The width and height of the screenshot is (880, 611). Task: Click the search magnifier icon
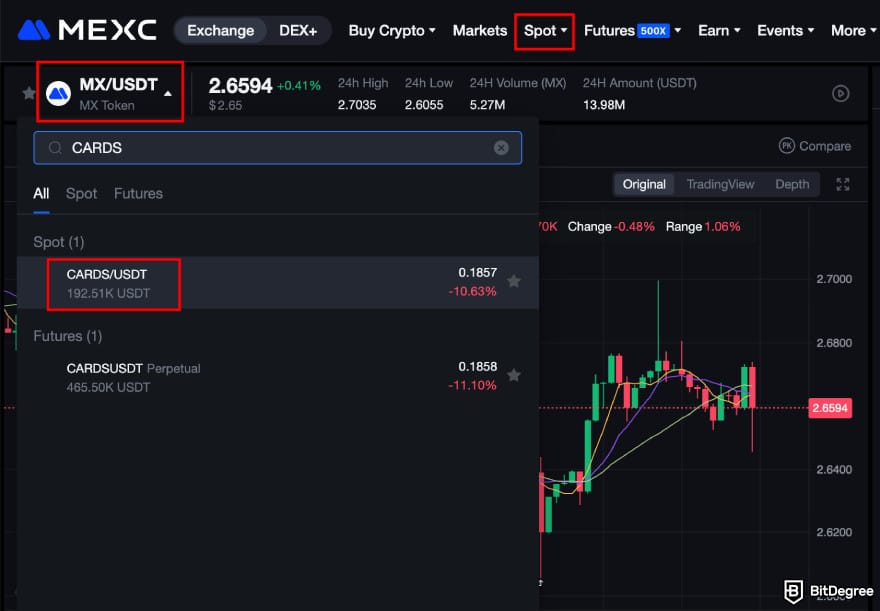click(55, 148)
